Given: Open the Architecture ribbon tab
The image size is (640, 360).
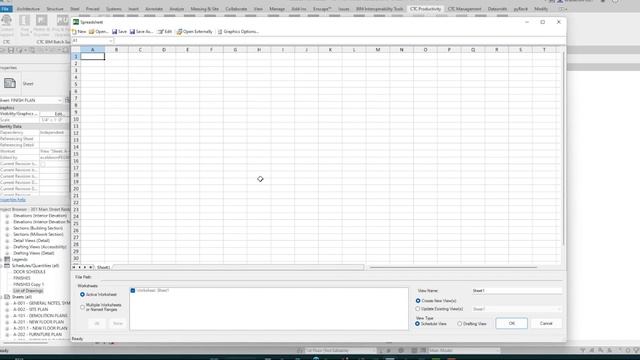Looking at the screenshot, I should [28, 9].
